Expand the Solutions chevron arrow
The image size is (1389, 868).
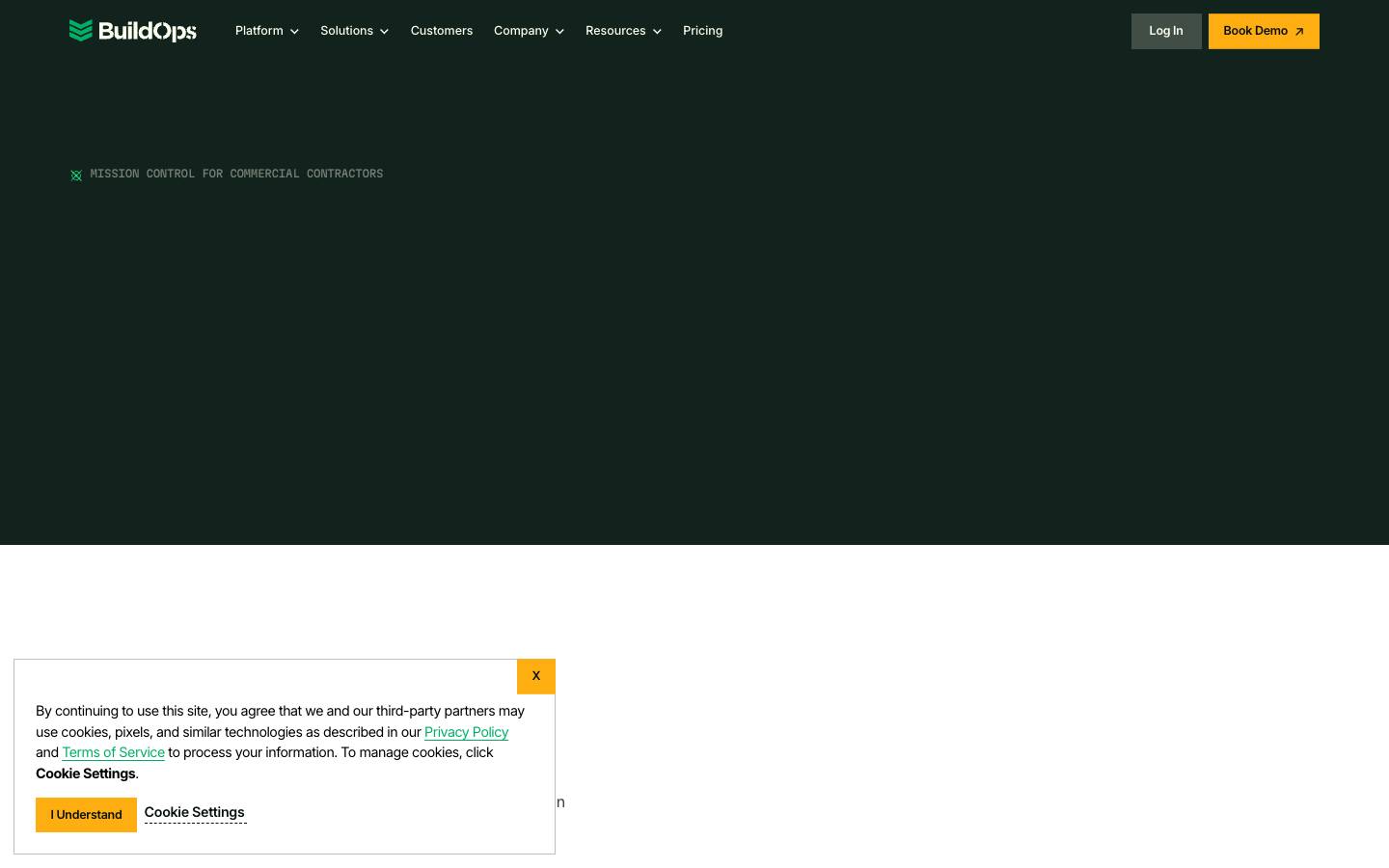point(384,32)
